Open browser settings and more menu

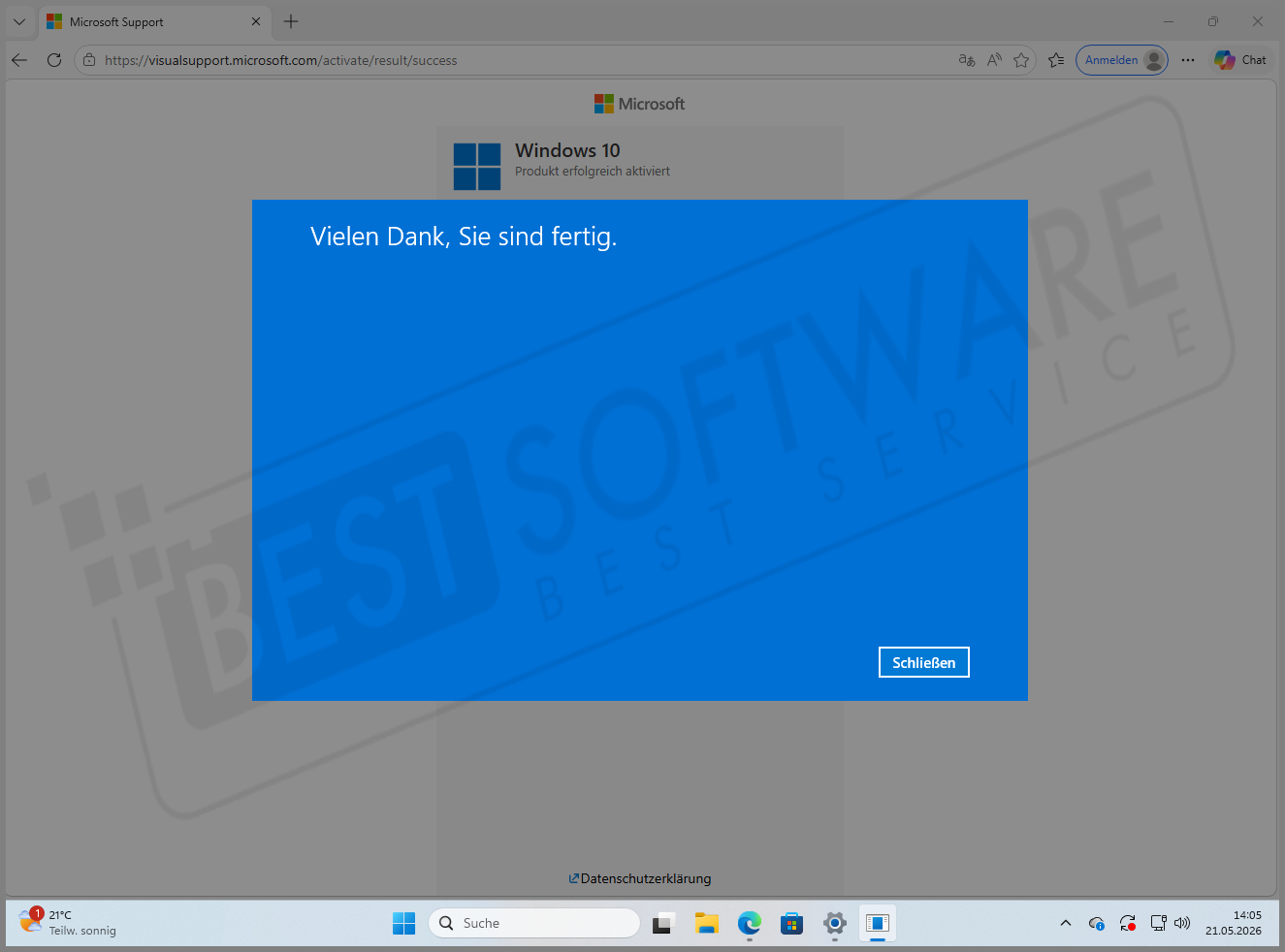click(x=1188, y=60)
